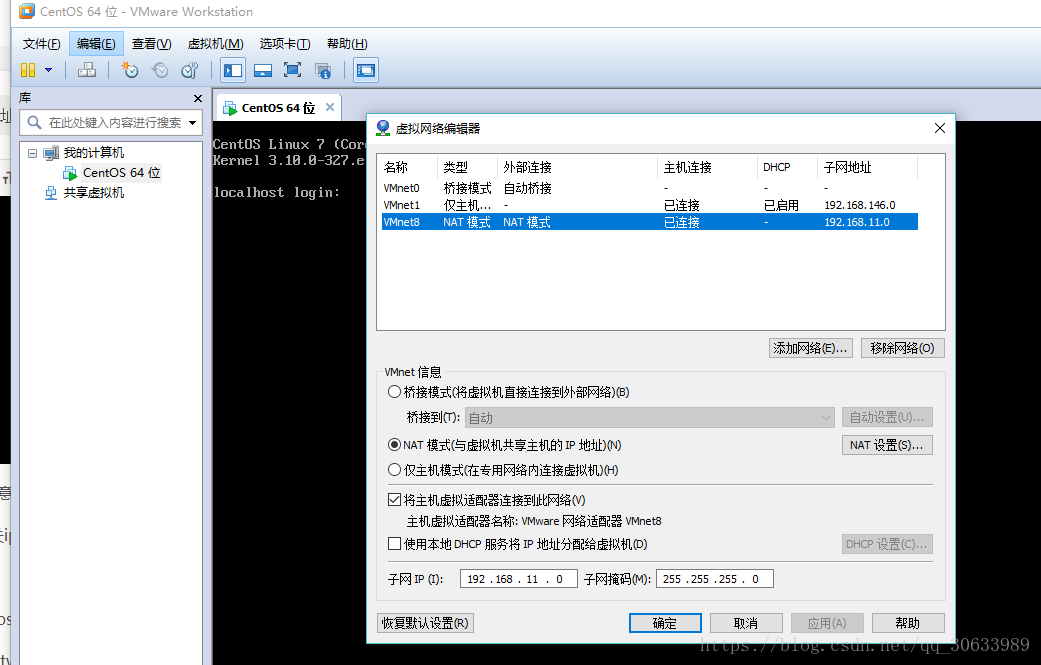Viewport: 1041px width, 665px height.
Task: Close the 库 library panel
Action: (197, 99)
